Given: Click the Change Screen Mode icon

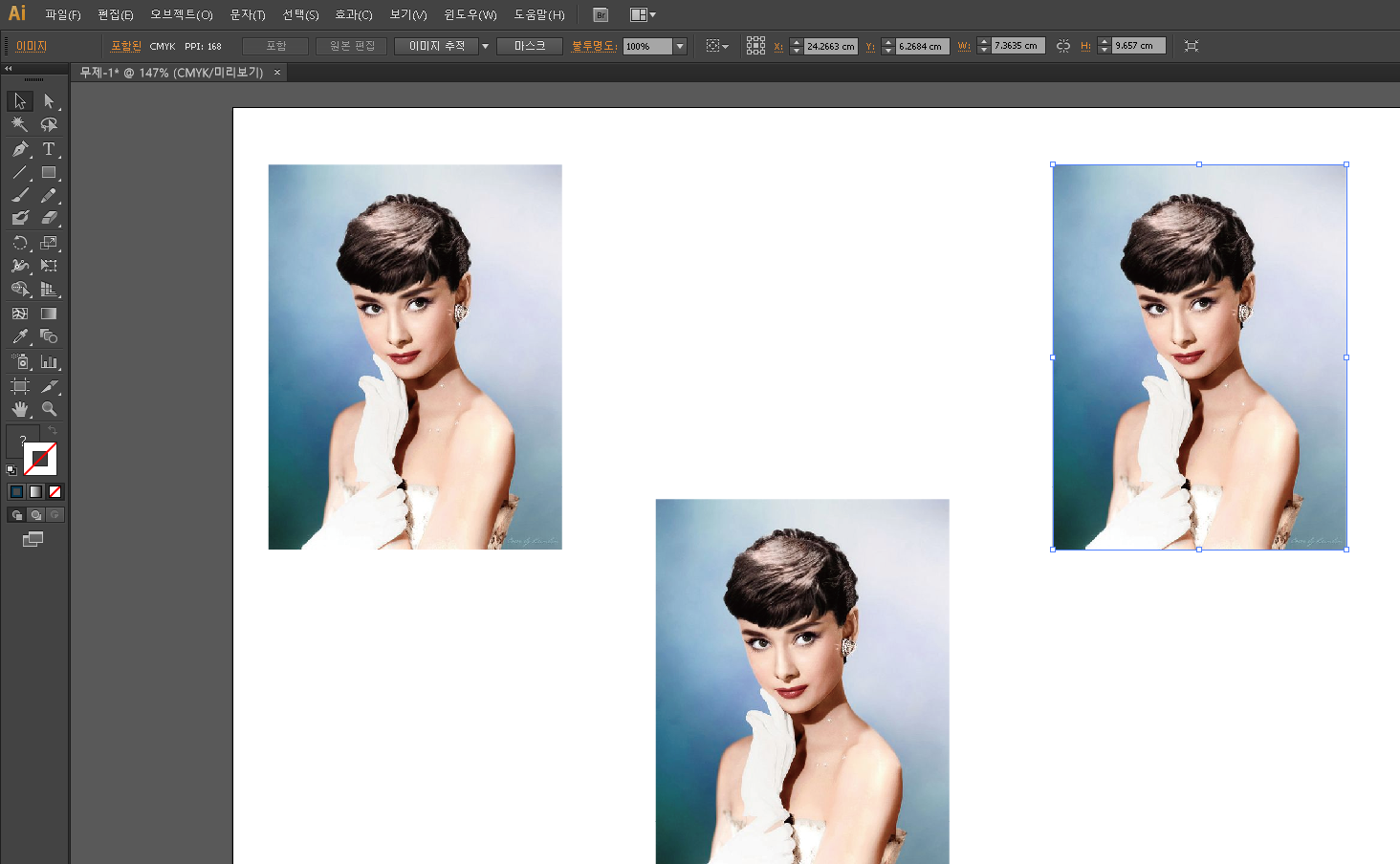Looking at the screenshot, I should tap(33, 539).
